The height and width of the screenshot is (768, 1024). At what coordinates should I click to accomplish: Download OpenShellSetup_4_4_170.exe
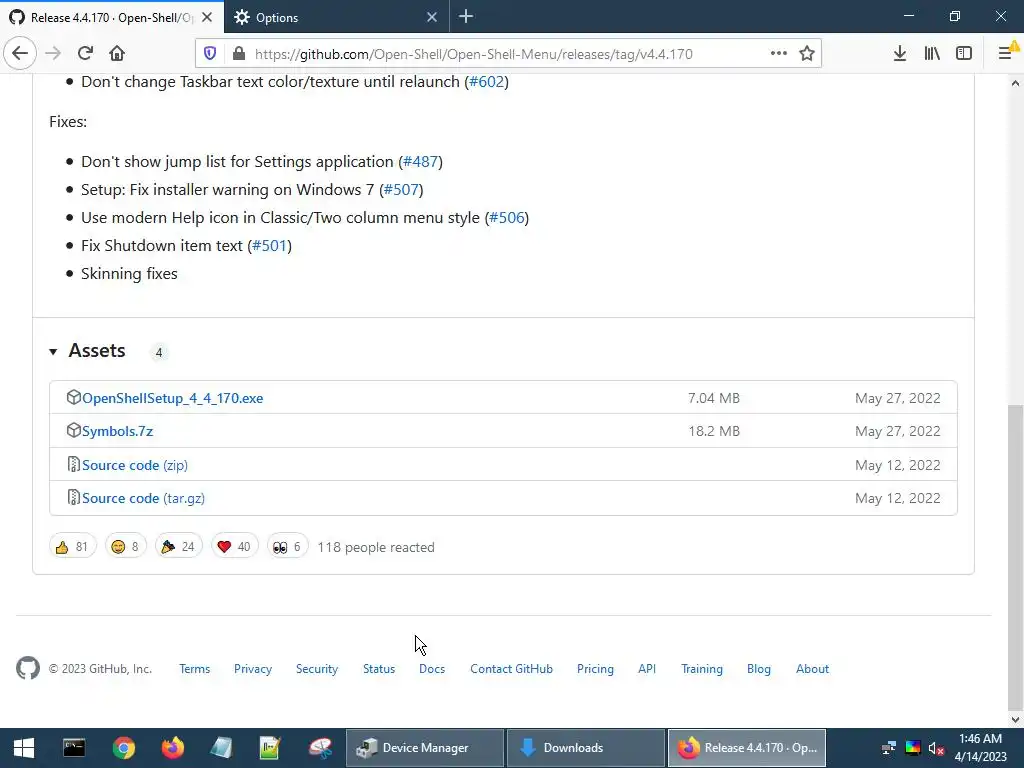(172, 398)
